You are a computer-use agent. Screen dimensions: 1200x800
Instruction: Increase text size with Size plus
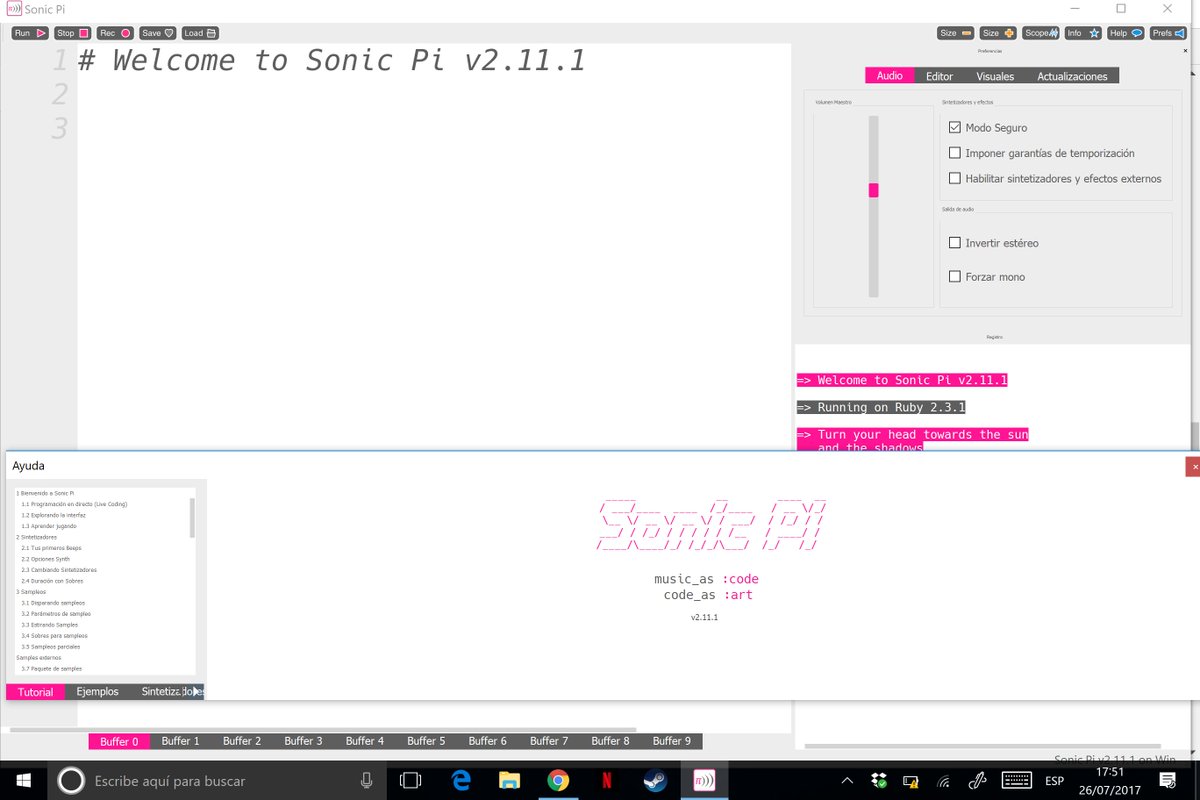point(998,33)
